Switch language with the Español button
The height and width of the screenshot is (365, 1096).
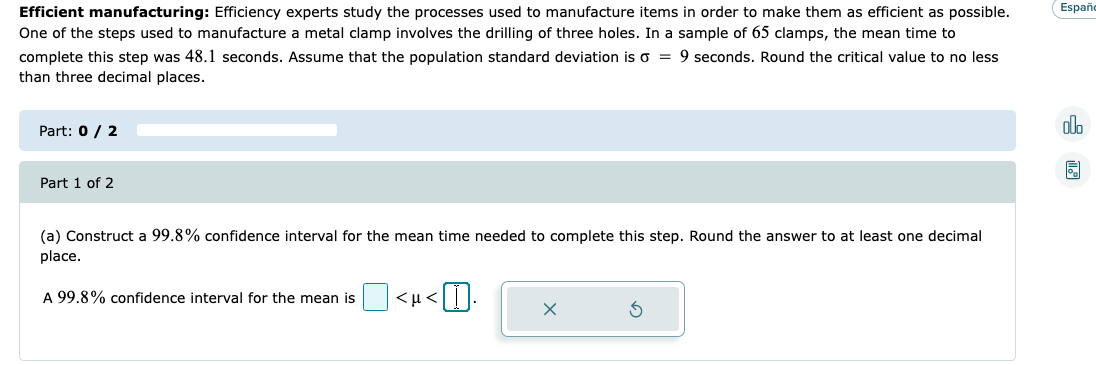click(x=1075, y=8)
